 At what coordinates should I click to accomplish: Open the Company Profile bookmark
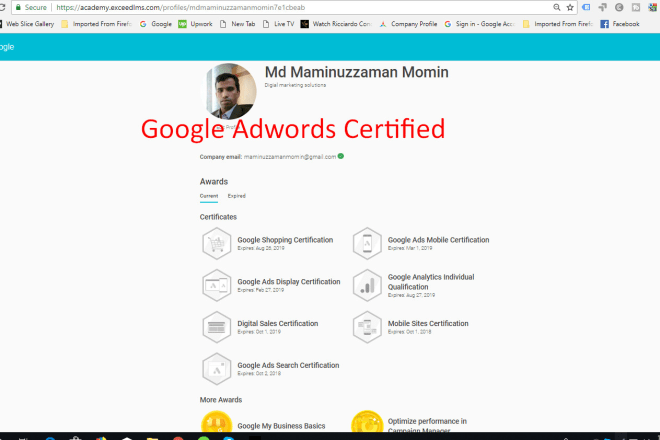point(408,24)
